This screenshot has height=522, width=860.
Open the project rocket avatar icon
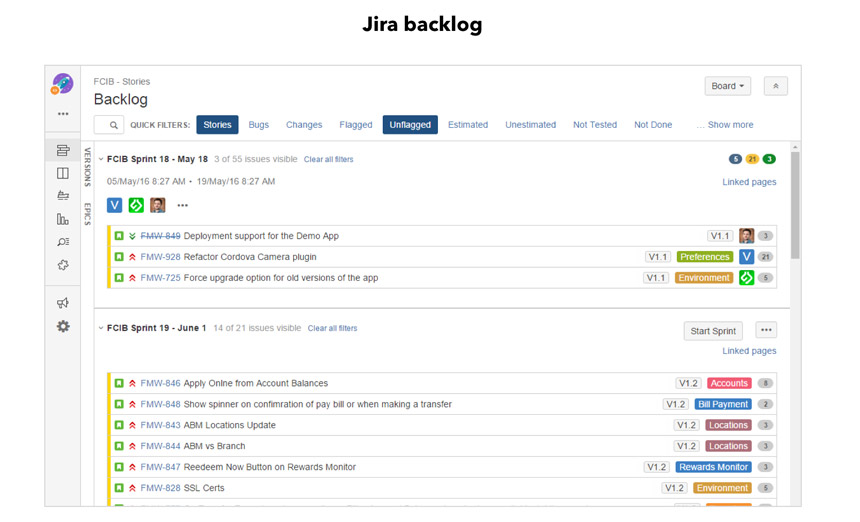pyautogui.click(x=63, y=84)
